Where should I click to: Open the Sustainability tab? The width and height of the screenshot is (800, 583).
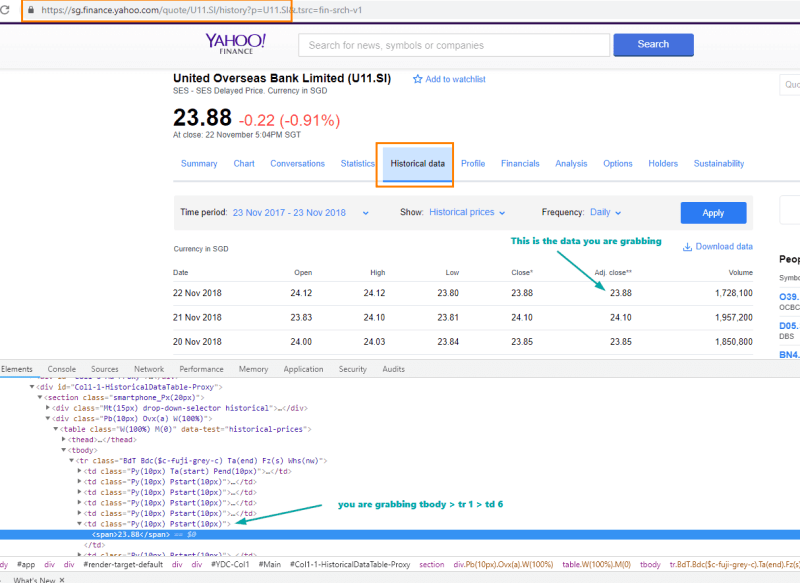coord(718,164)
